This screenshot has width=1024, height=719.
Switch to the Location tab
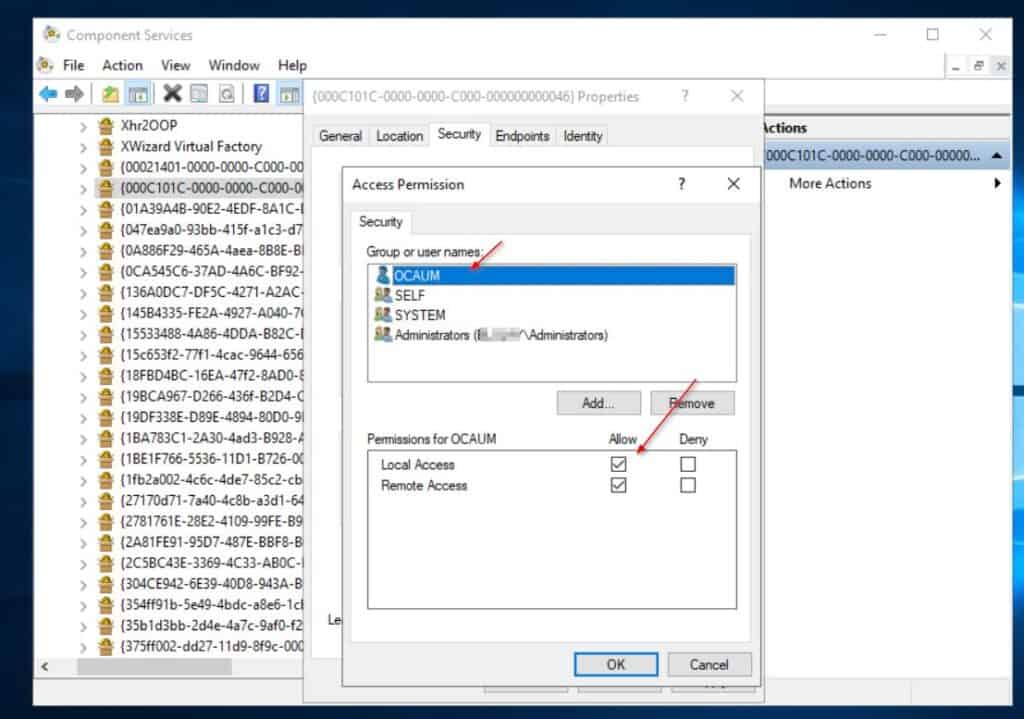coord(400,136)
